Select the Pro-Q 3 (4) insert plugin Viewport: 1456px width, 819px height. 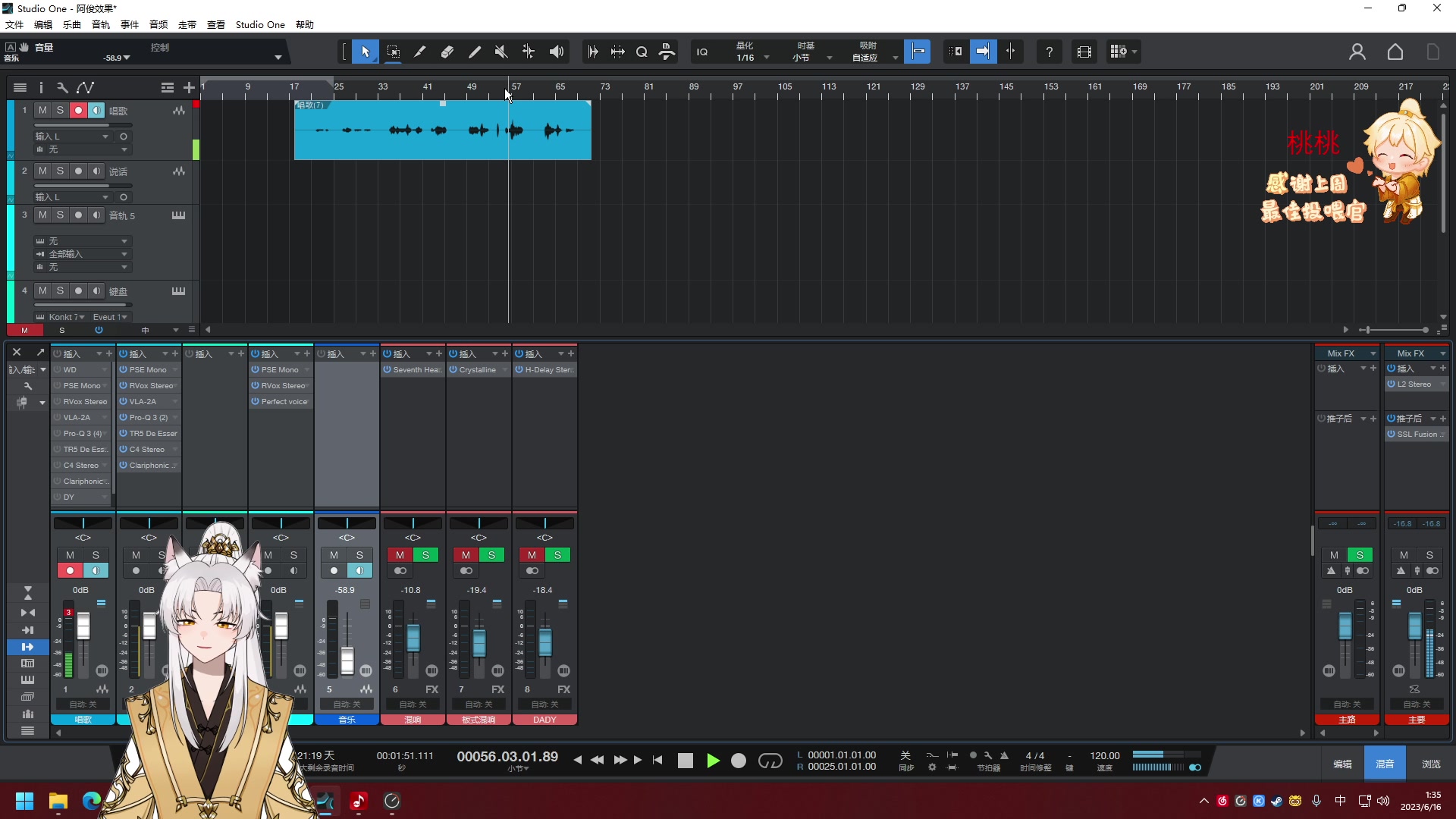82,434
